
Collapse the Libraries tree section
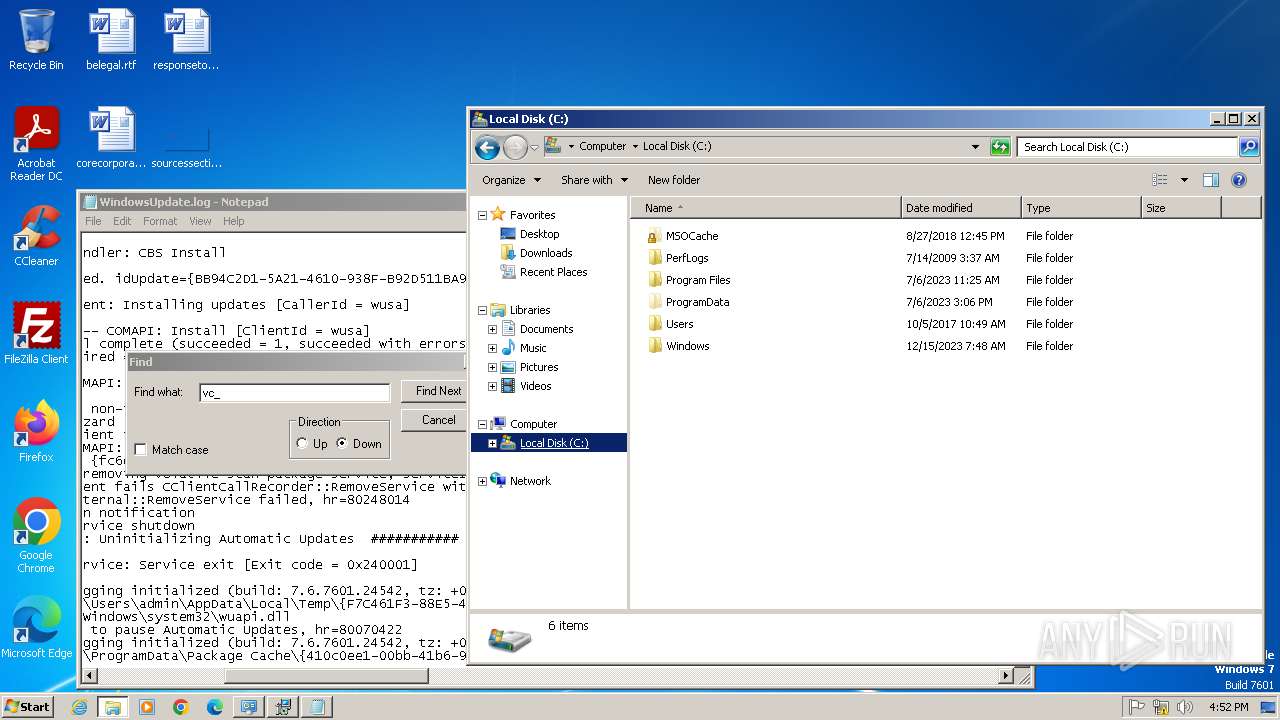[x=482, y=310]
